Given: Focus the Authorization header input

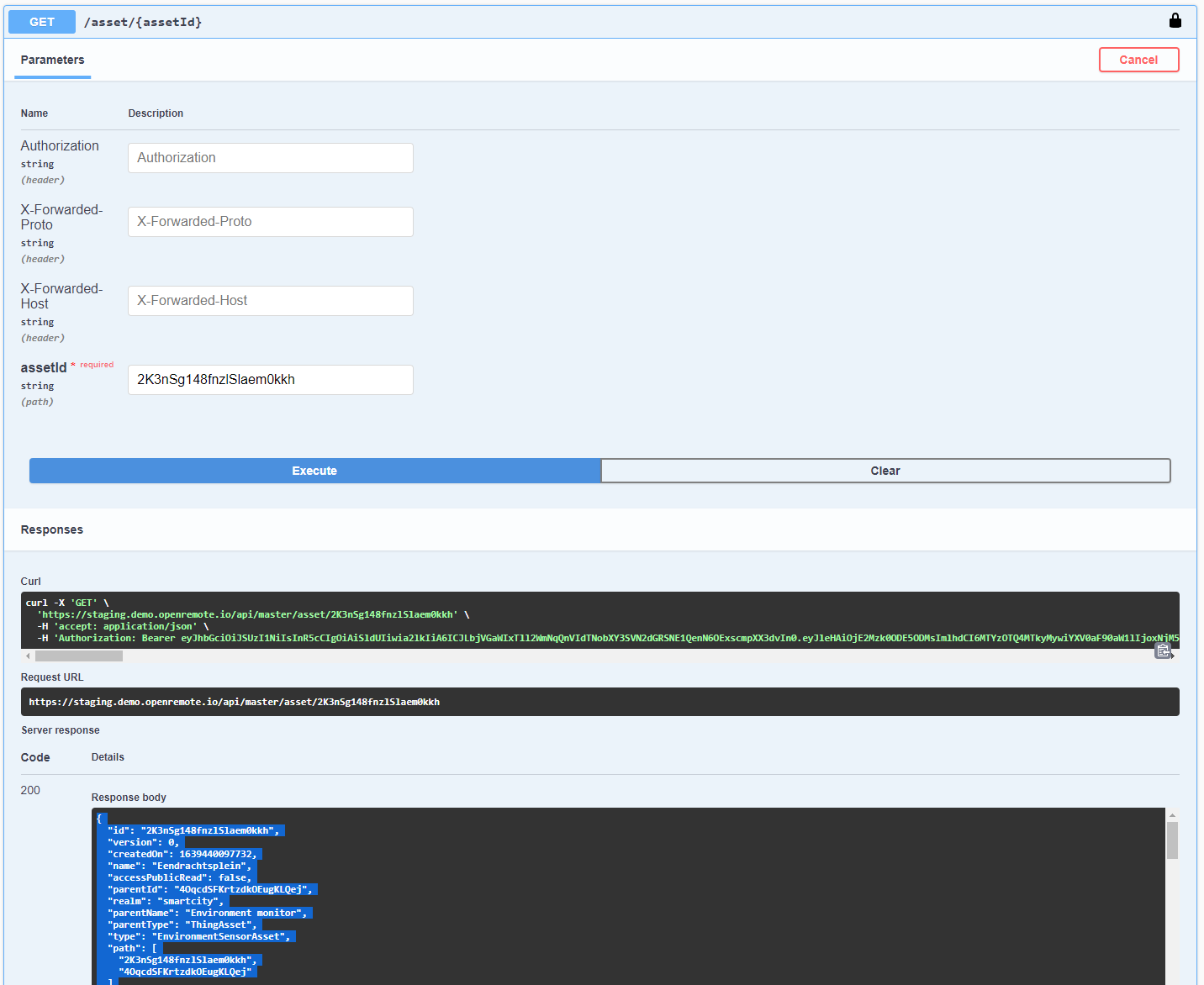Looking at the screenshot, I should (270, 158).
